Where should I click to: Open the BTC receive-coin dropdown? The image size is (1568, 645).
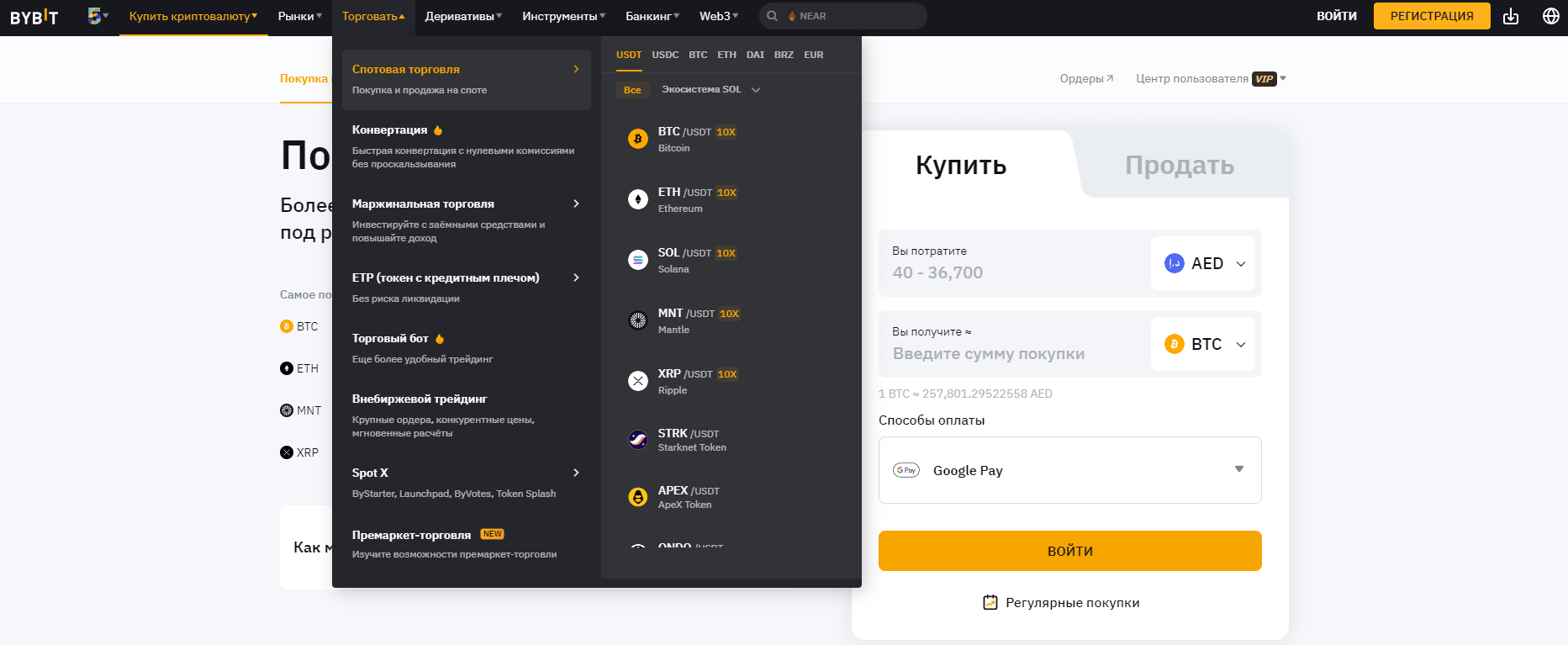[x=1203, y=344]
